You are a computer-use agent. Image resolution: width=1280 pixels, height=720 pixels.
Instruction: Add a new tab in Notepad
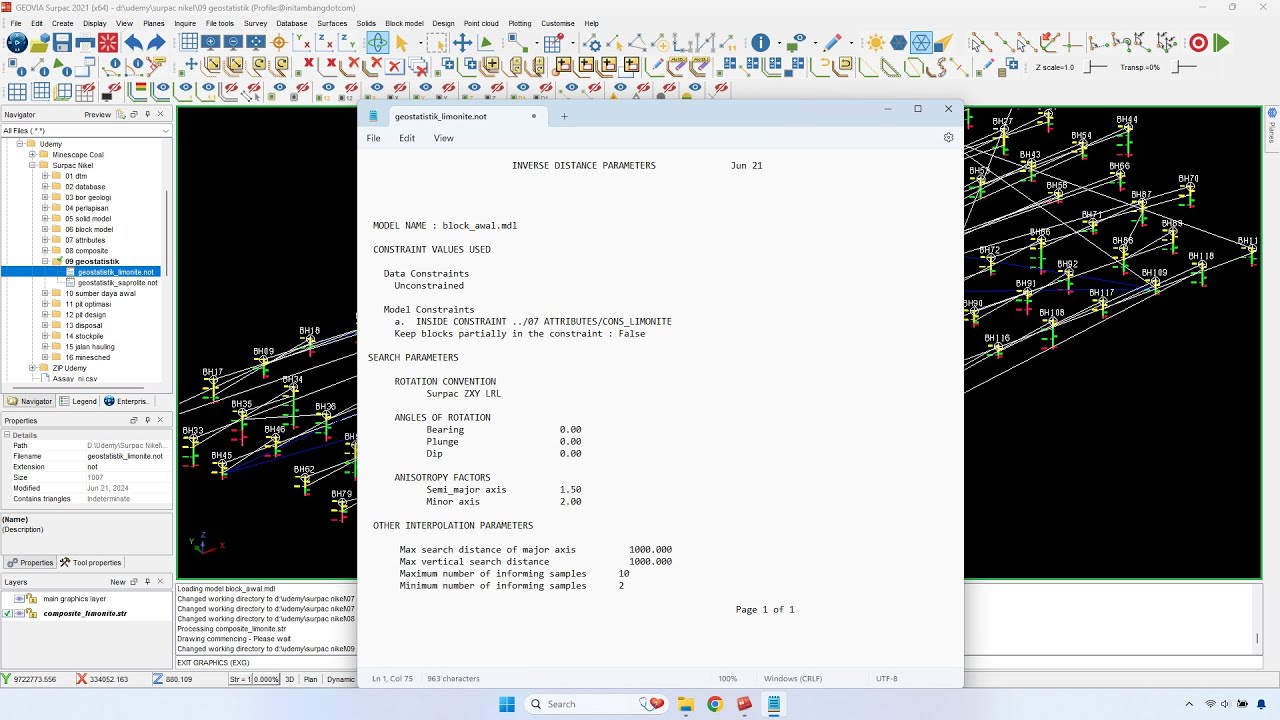564,116
